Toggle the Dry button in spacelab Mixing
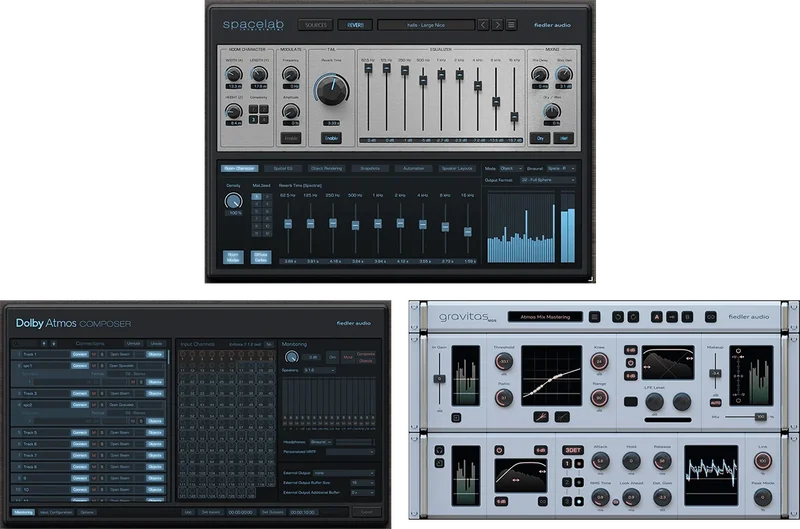 pyautogui.click(x=540, y=138)
